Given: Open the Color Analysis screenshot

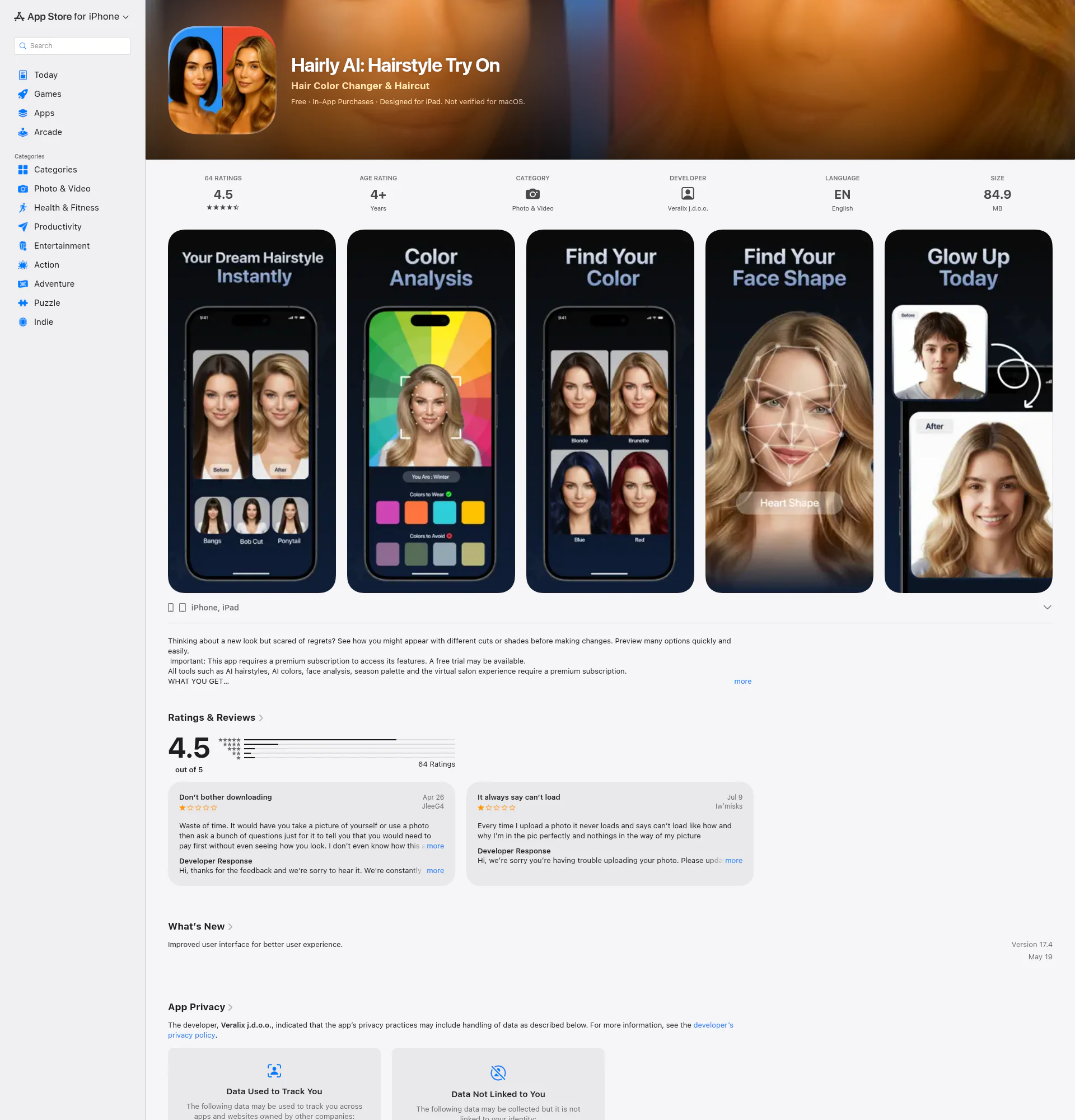Looking at the screenshot, I should tap(431, 412).
